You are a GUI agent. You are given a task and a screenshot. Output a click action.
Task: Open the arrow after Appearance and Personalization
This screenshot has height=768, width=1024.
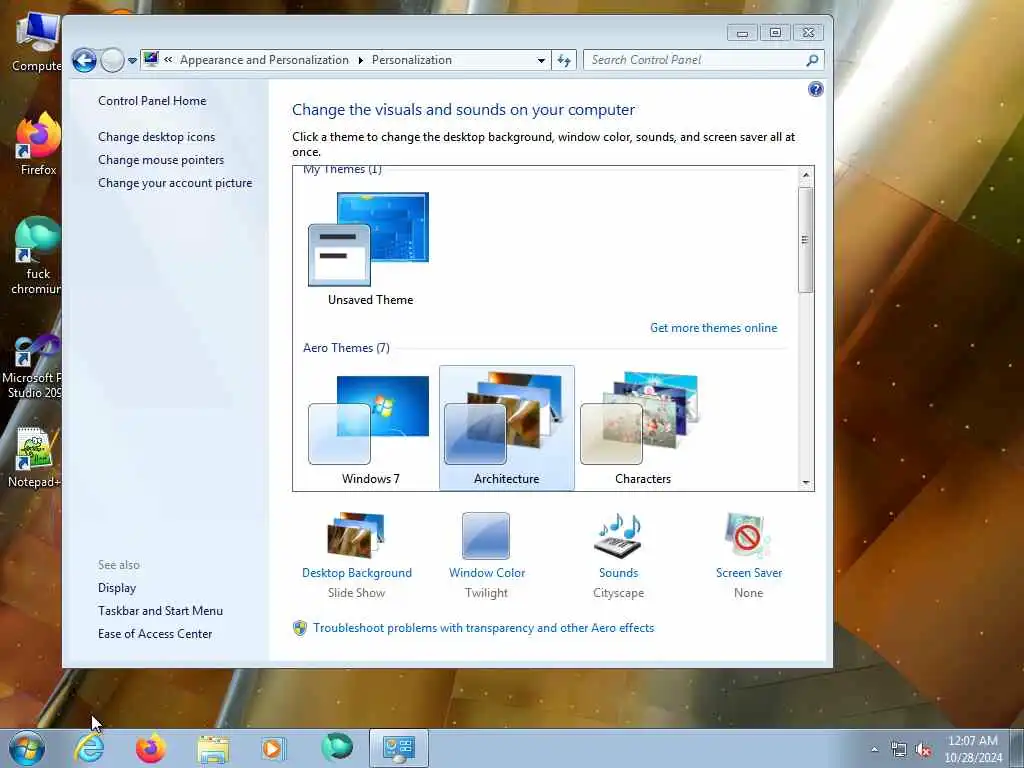click(x=360, y=60)
